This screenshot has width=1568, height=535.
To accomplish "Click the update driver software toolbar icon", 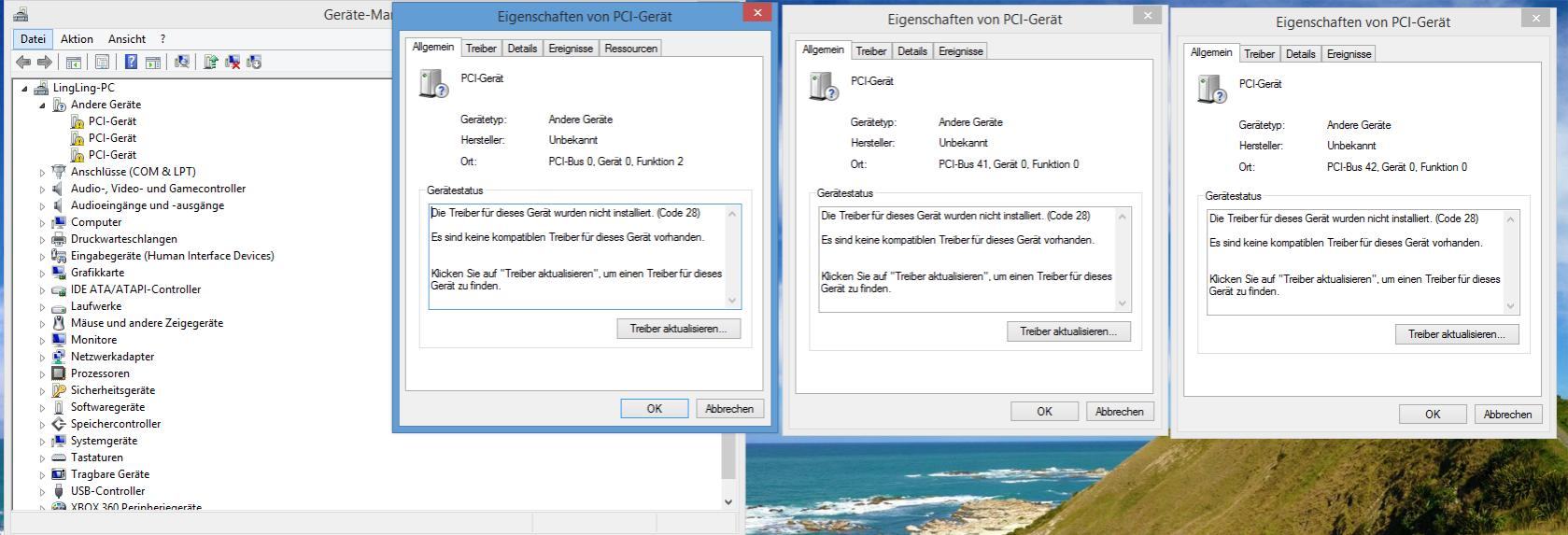I will [211, 63].
